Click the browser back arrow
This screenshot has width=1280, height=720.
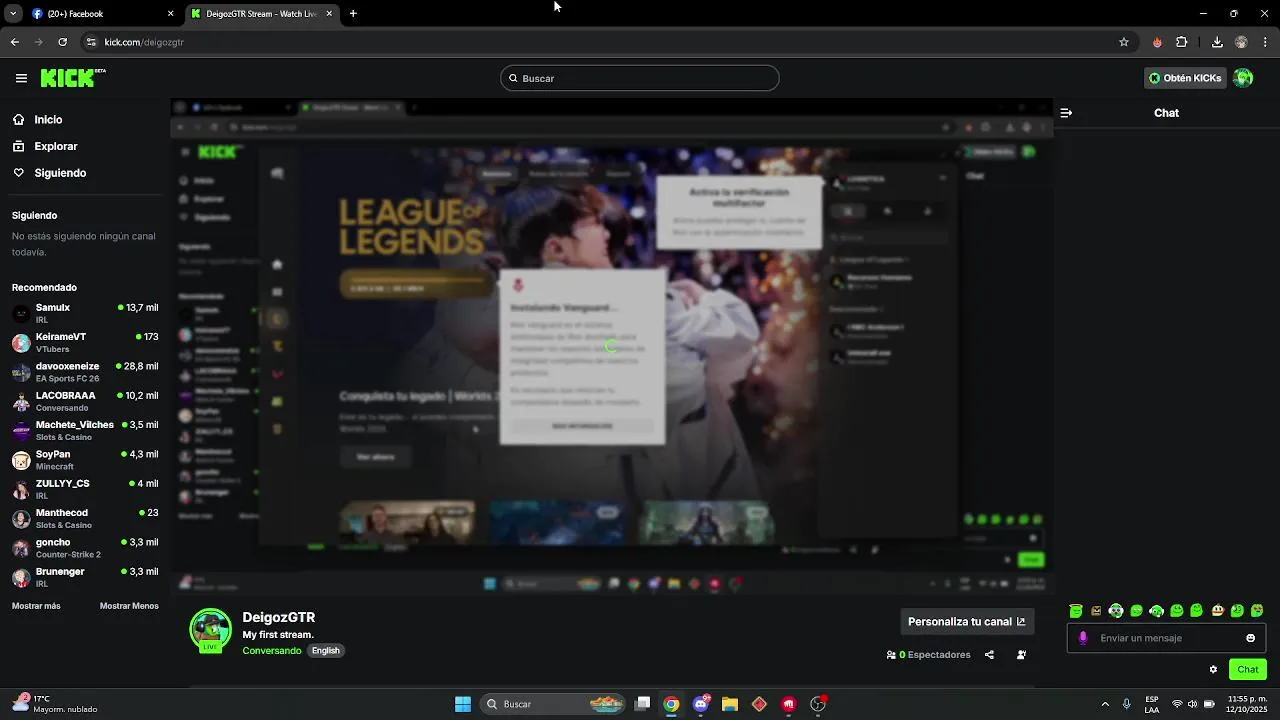[x=15, y=42]
